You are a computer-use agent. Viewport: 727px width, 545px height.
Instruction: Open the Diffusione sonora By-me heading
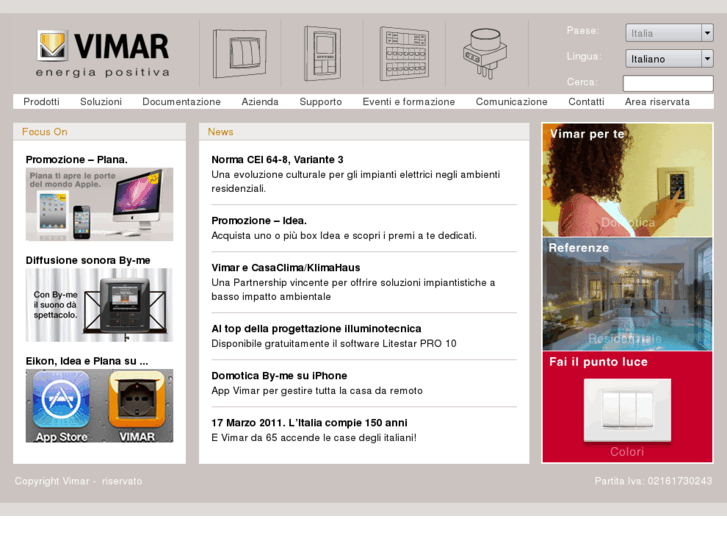coord(88,260)
